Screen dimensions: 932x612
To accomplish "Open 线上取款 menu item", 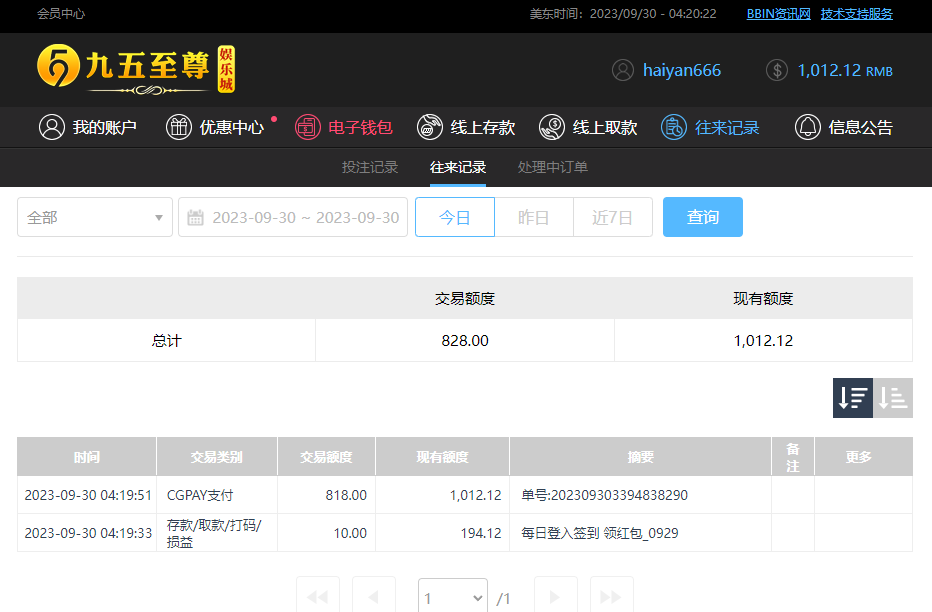I will pyautogui.click(x=588, y=127).
